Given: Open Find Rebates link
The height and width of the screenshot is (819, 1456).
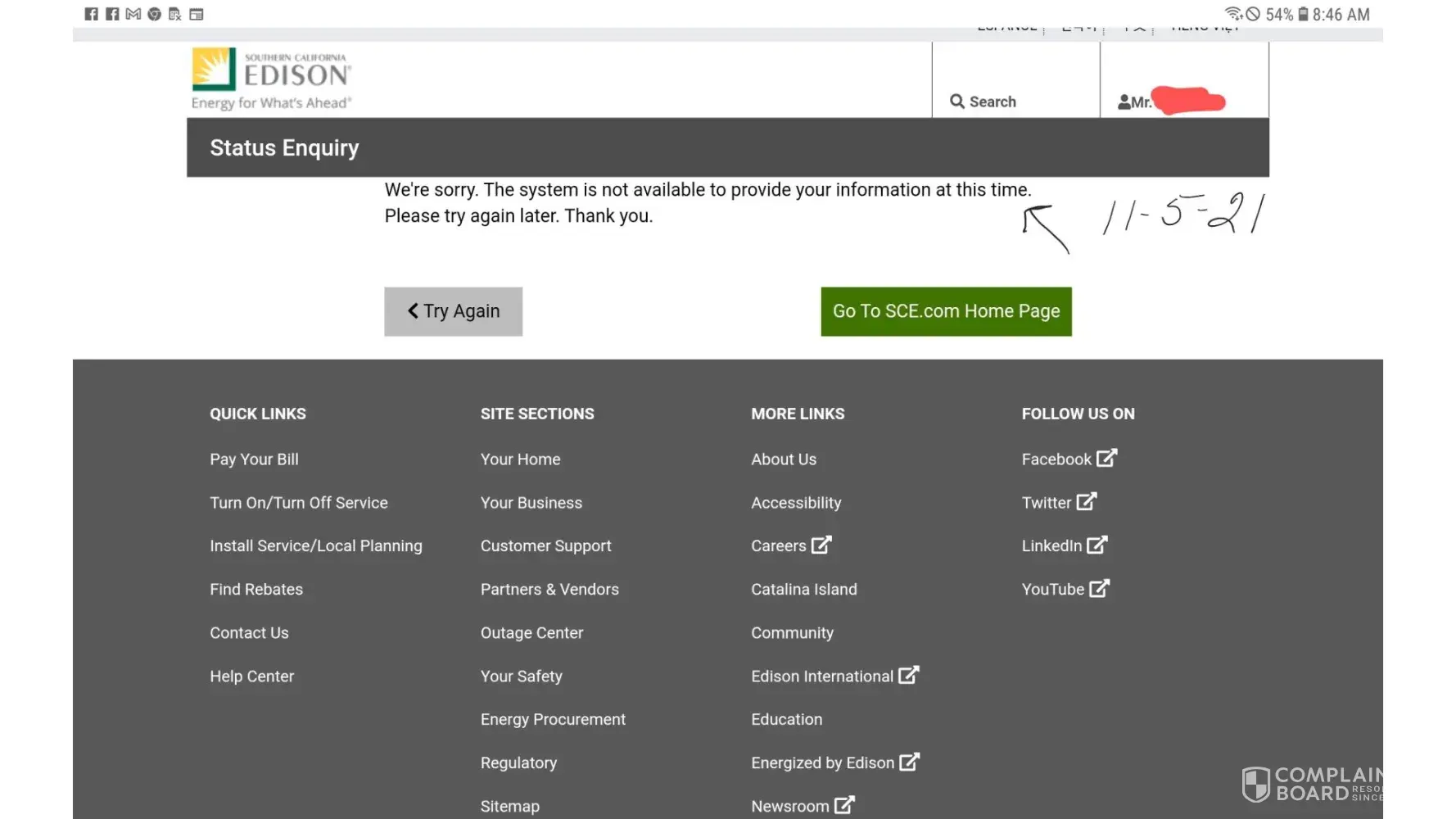Looking at the screenshot, I should (x=256, y=590).
